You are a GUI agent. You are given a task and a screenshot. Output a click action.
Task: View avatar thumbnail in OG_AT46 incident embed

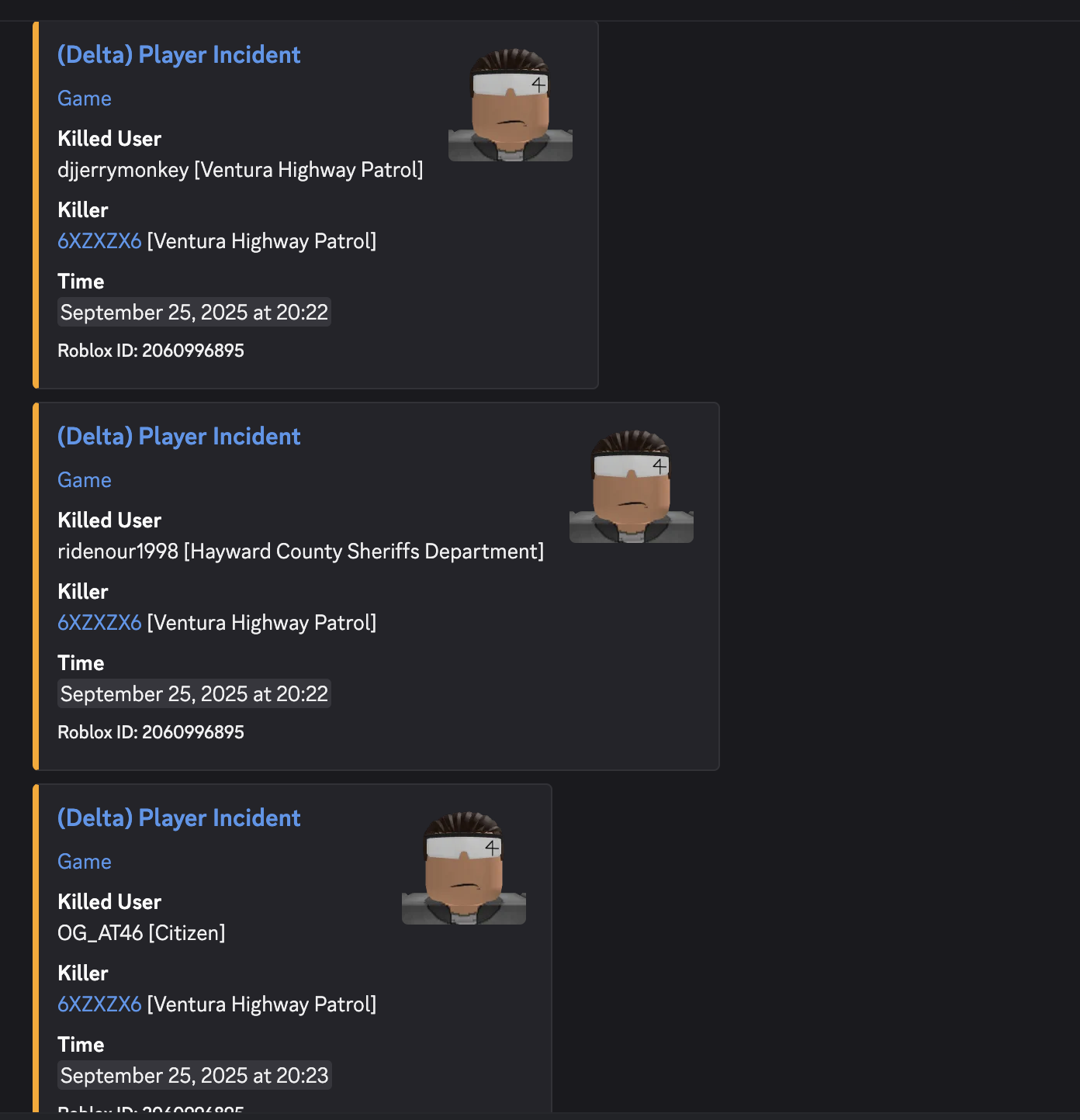(464, 868)
